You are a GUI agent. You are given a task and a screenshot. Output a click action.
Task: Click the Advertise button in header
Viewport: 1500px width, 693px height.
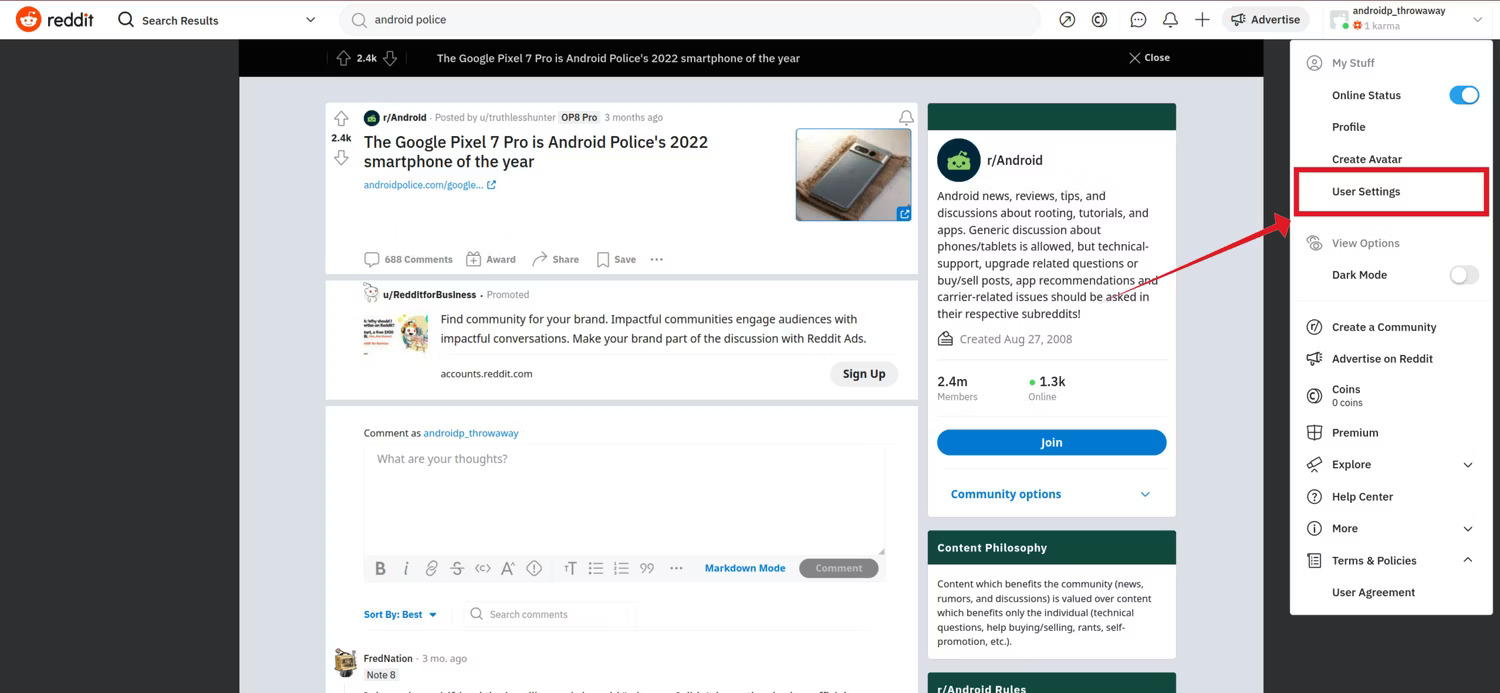tap(1266, 19)
